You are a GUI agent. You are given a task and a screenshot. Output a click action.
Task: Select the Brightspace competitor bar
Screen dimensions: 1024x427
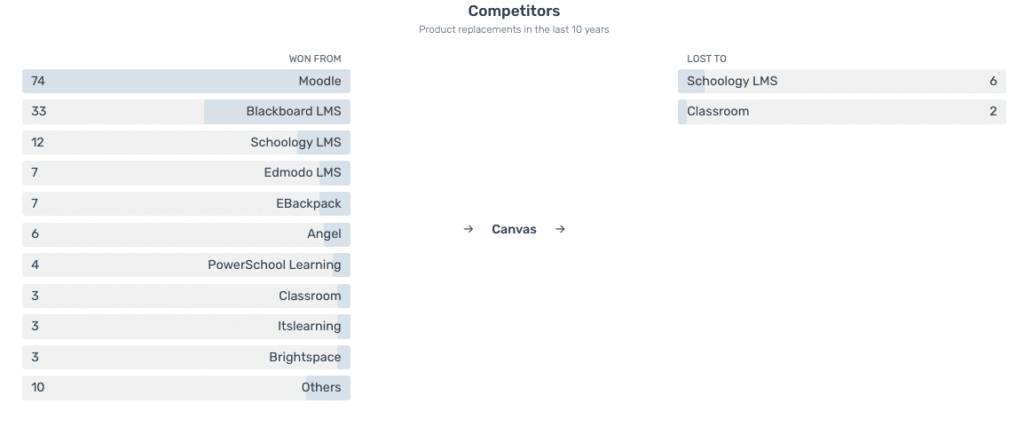[186, 357]
